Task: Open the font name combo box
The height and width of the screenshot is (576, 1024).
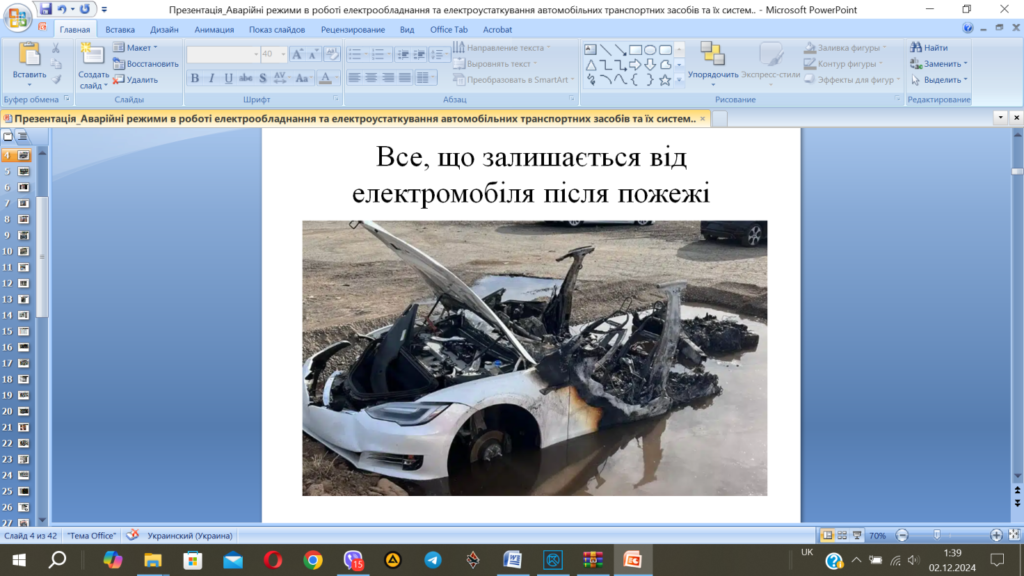Action: (223, 55)
